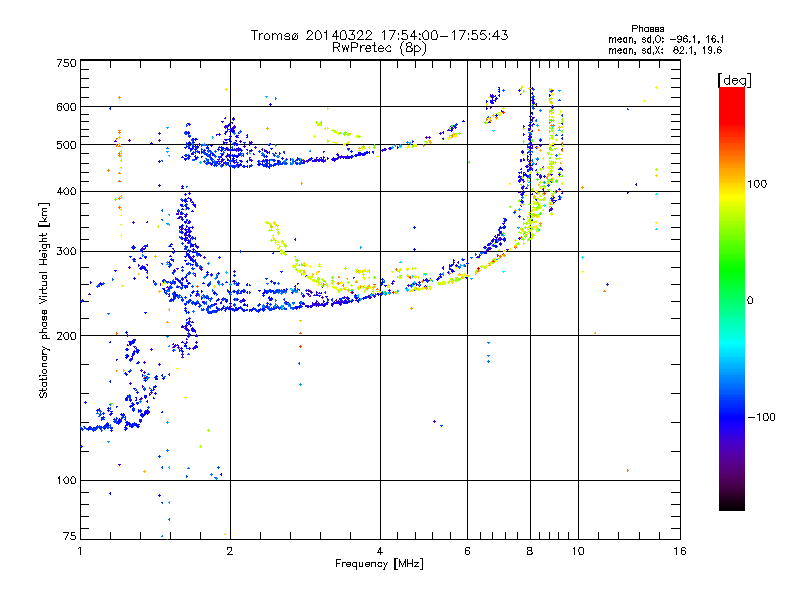This screenshot has height=600, width=800.
Task: Click the '16' MHz x-axis tick label
Action: pos(680,551)
